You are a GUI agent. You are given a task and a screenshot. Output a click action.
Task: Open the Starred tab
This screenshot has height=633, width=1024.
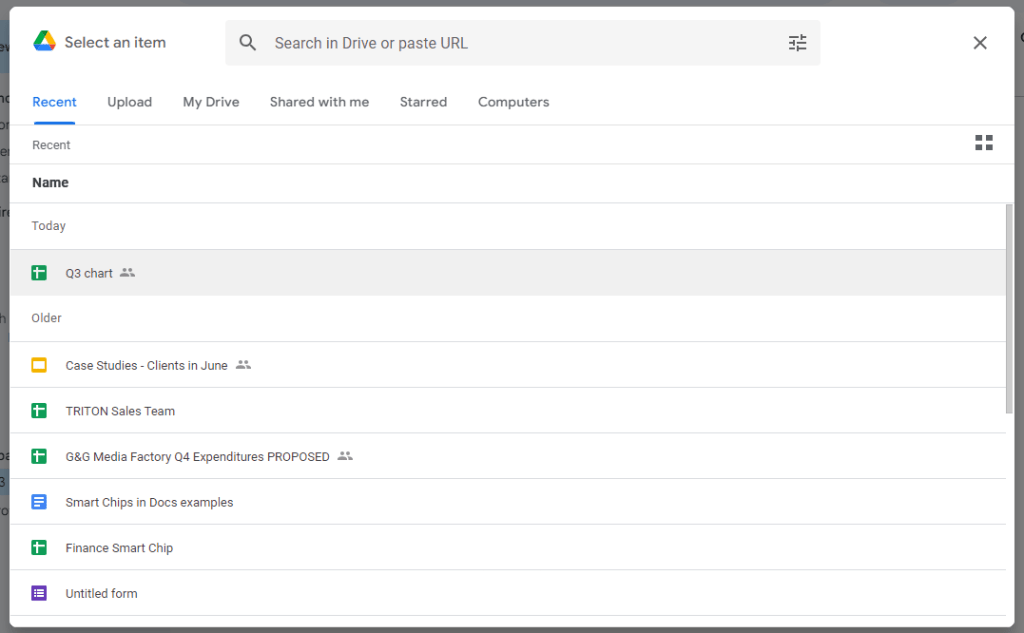tap(423, 102)
